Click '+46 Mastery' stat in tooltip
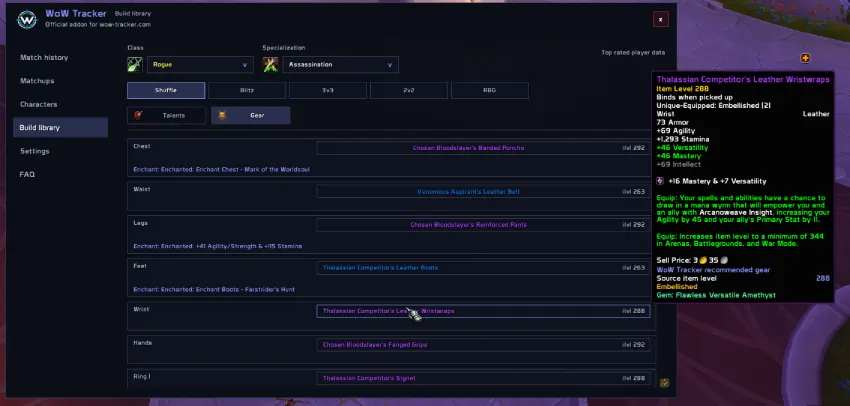850x406 pixels. point(678,156)
